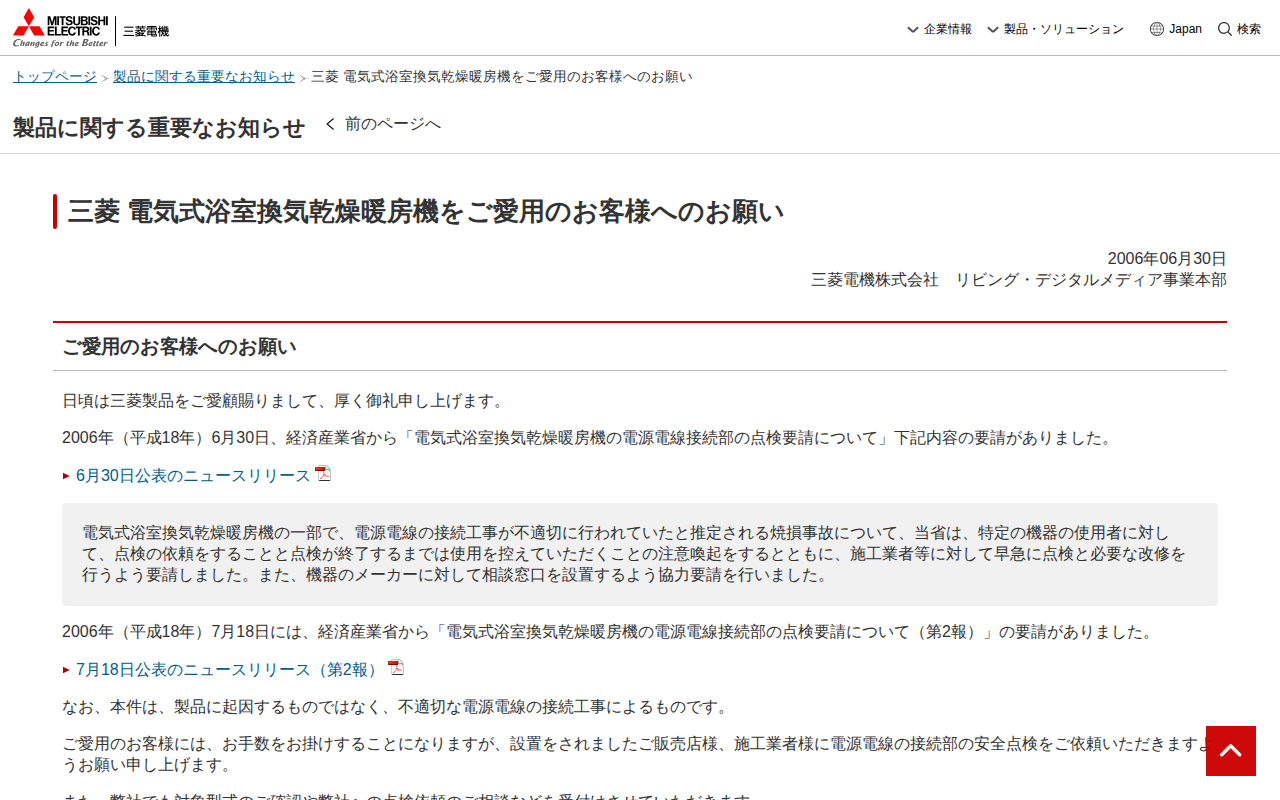Click 前のページへ to go back

(x=393, y=123)
